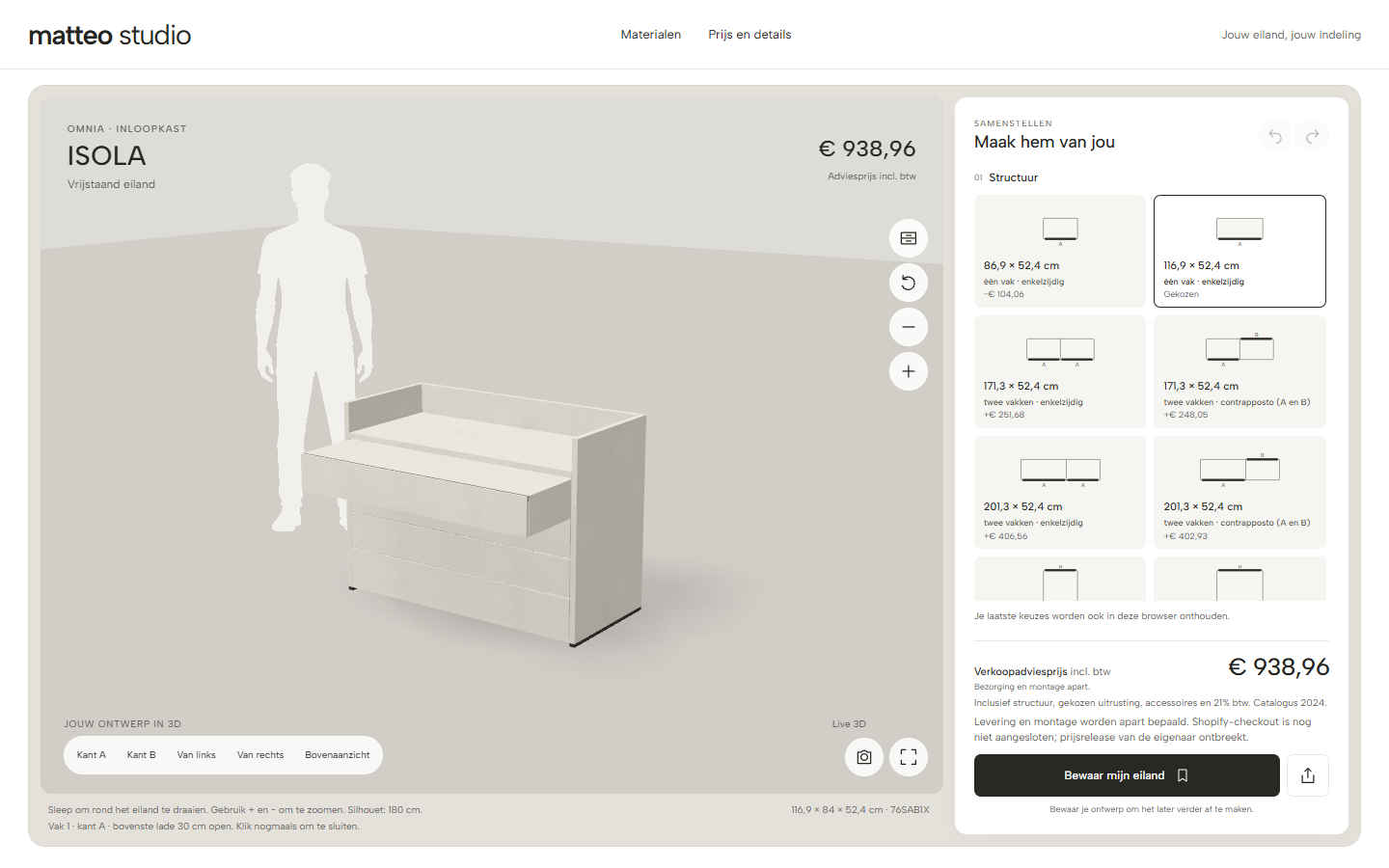Show the Van links view
The image size is (1389, 868).
pos(197,755)
